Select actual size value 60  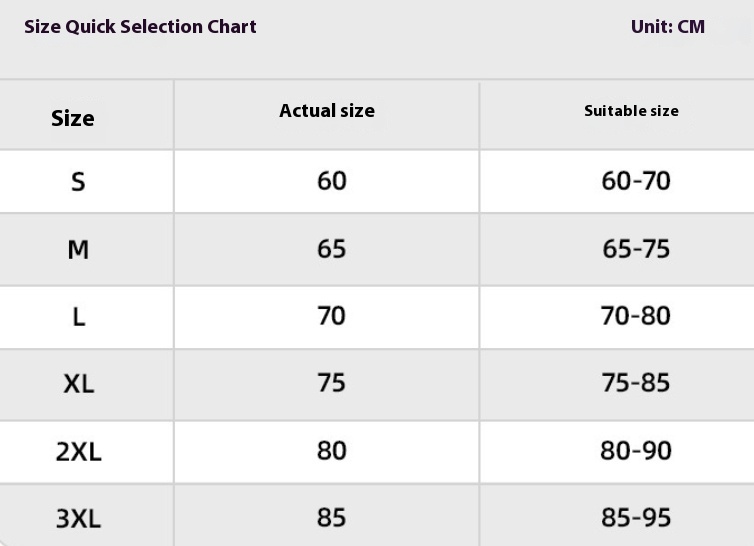pyautogui.click(x=331, y=180)
